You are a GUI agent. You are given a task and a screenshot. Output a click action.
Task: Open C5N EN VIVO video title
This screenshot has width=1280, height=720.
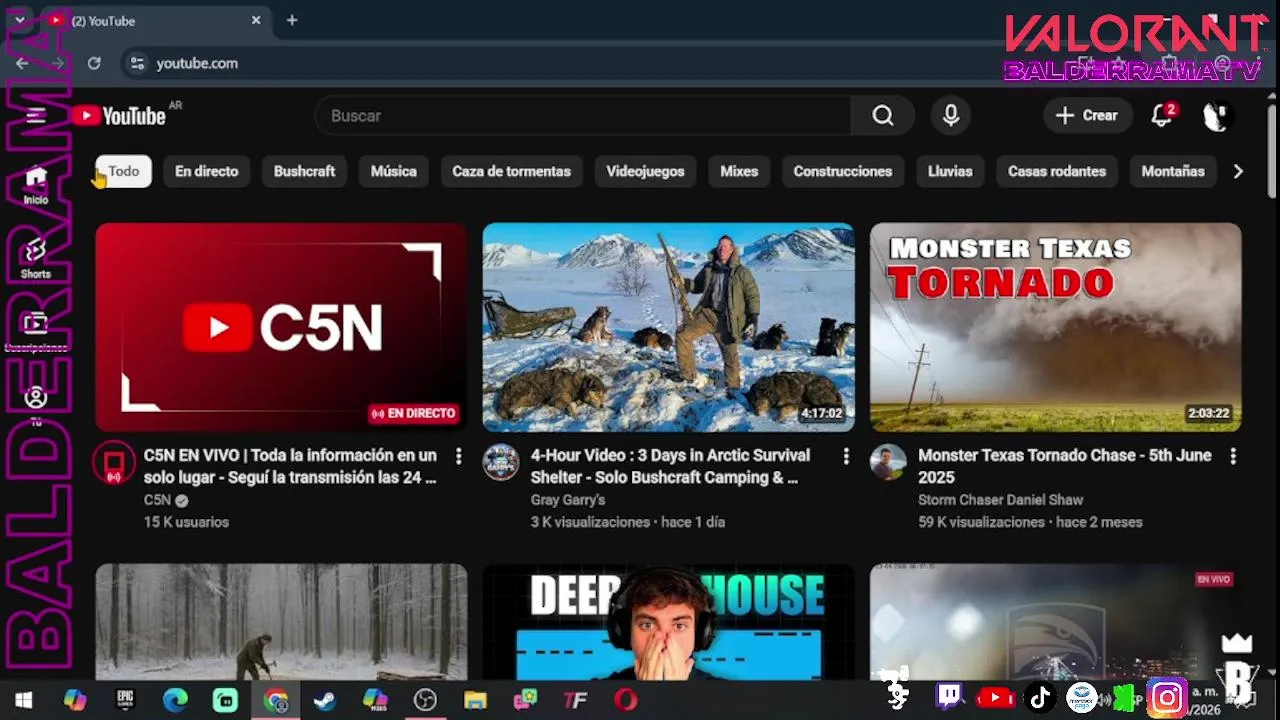290,466
